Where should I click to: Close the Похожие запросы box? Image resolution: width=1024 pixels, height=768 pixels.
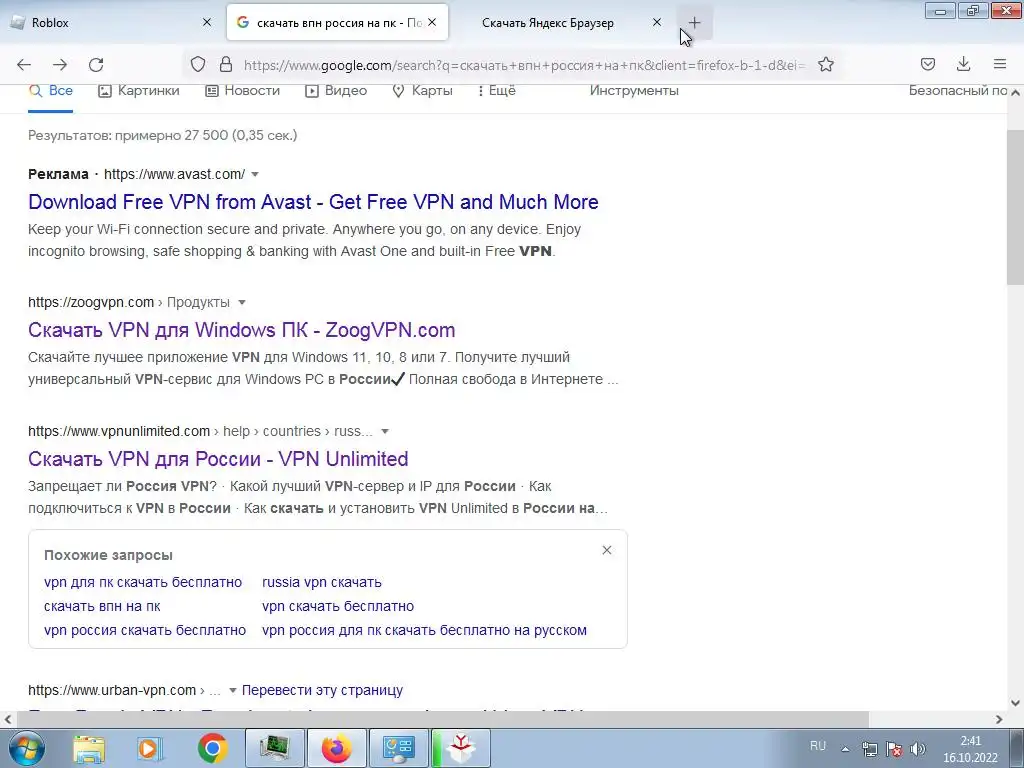[x=607, y=550]
